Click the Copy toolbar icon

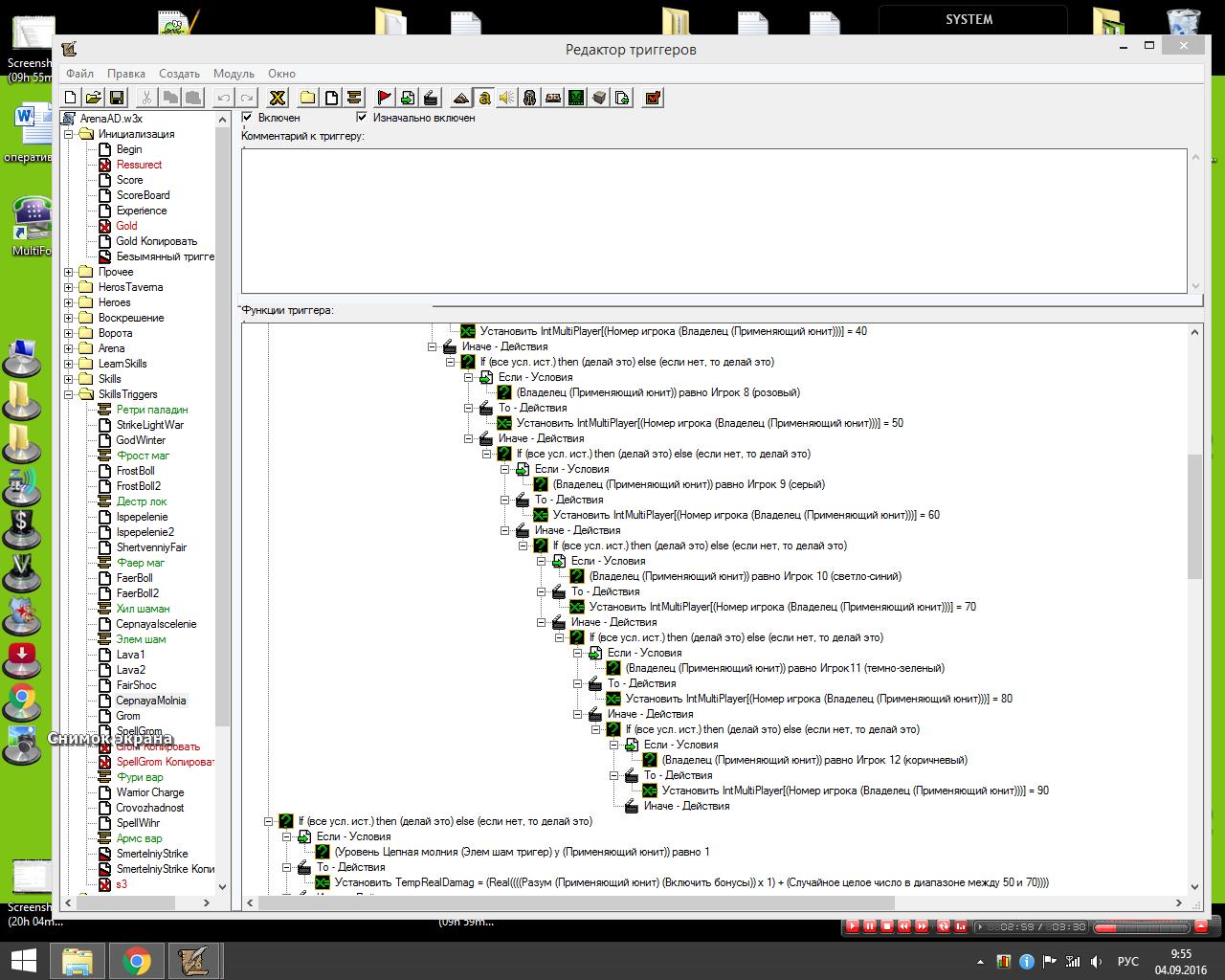(169, 98)
